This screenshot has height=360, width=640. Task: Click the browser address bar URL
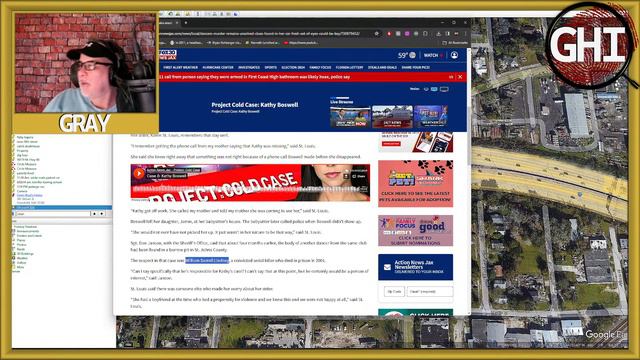coord(259,33)
